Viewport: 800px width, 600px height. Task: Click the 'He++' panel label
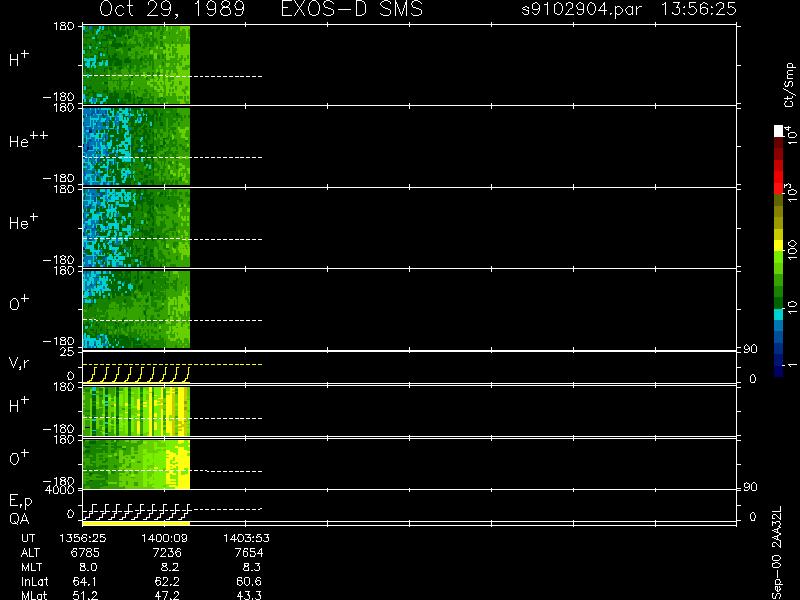coord(29,140)
